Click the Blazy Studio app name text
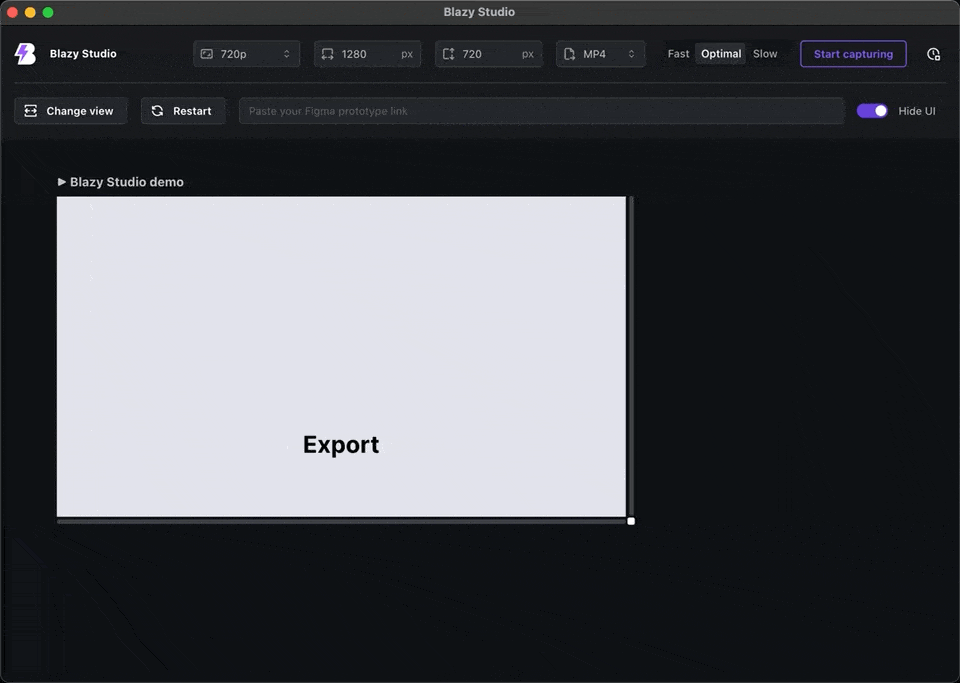 pyautogui.click(x=83, y=54)
